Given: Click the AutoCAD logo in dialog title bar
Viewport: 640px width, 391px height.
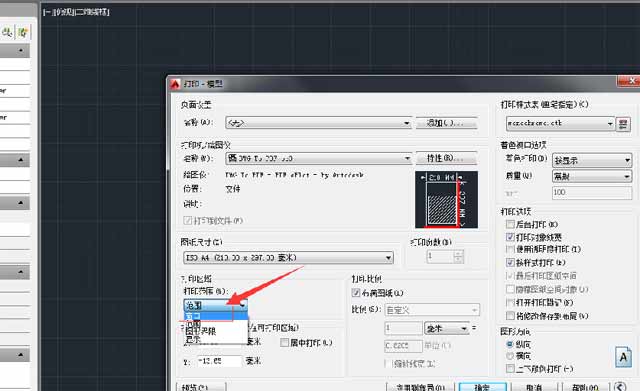Looking at the screenshot, I should 175,84.
